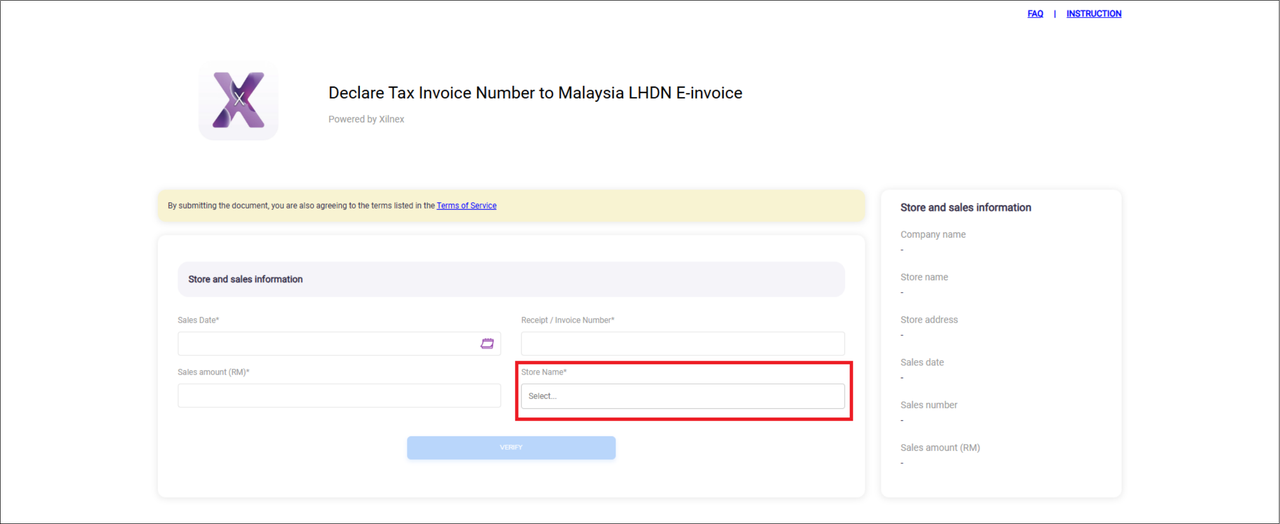
Task: Click the summary panel's Store and sales information heading
Action: 965,208
